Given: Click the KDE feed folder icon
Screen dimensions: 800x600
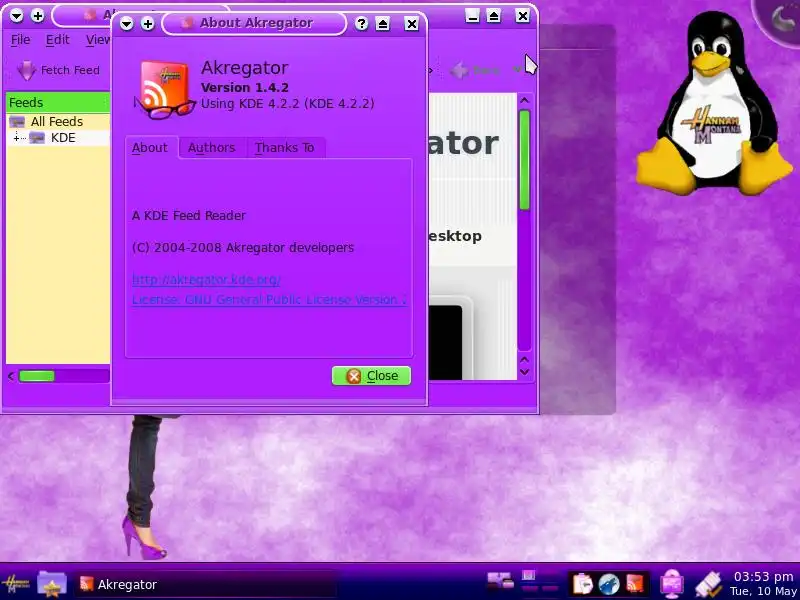Looking at the screenshot, I should tap(37, 138).
